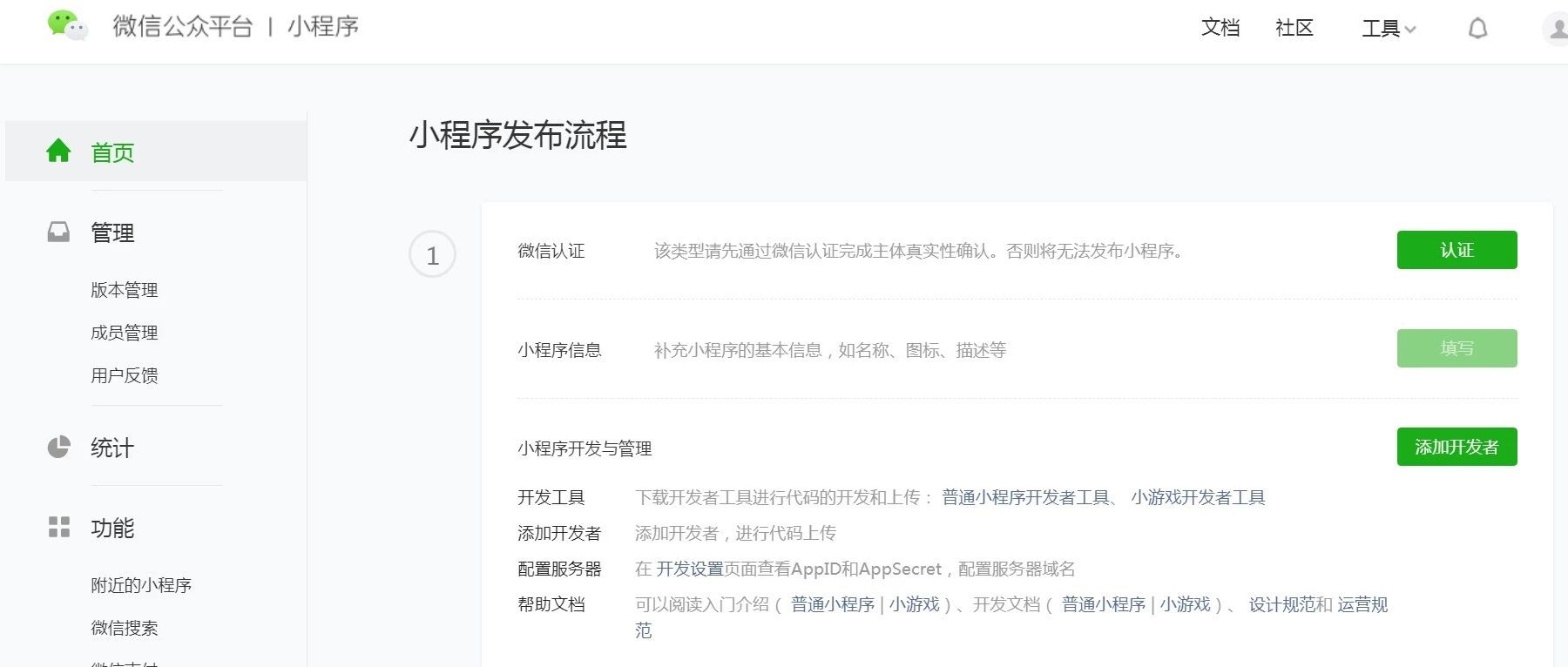Click the 配置服务器 label
Screen dimensions: 1568x667
(x=559, y=569)
